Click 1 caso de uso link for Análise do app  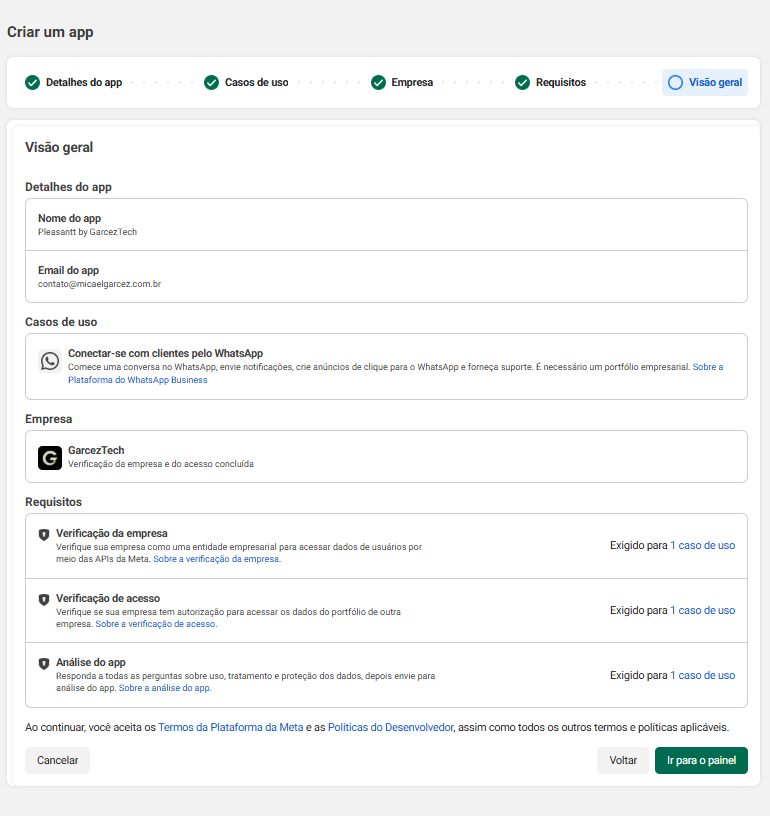pyautogui.click(x=702, y=675)
